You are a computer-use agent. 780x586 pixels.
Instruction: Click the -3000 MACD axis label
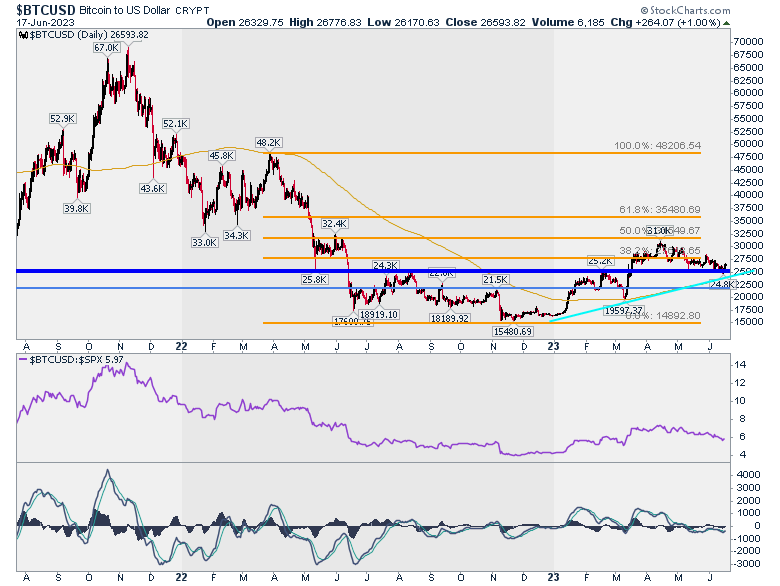pyautogui.click(x=748, y=564)
